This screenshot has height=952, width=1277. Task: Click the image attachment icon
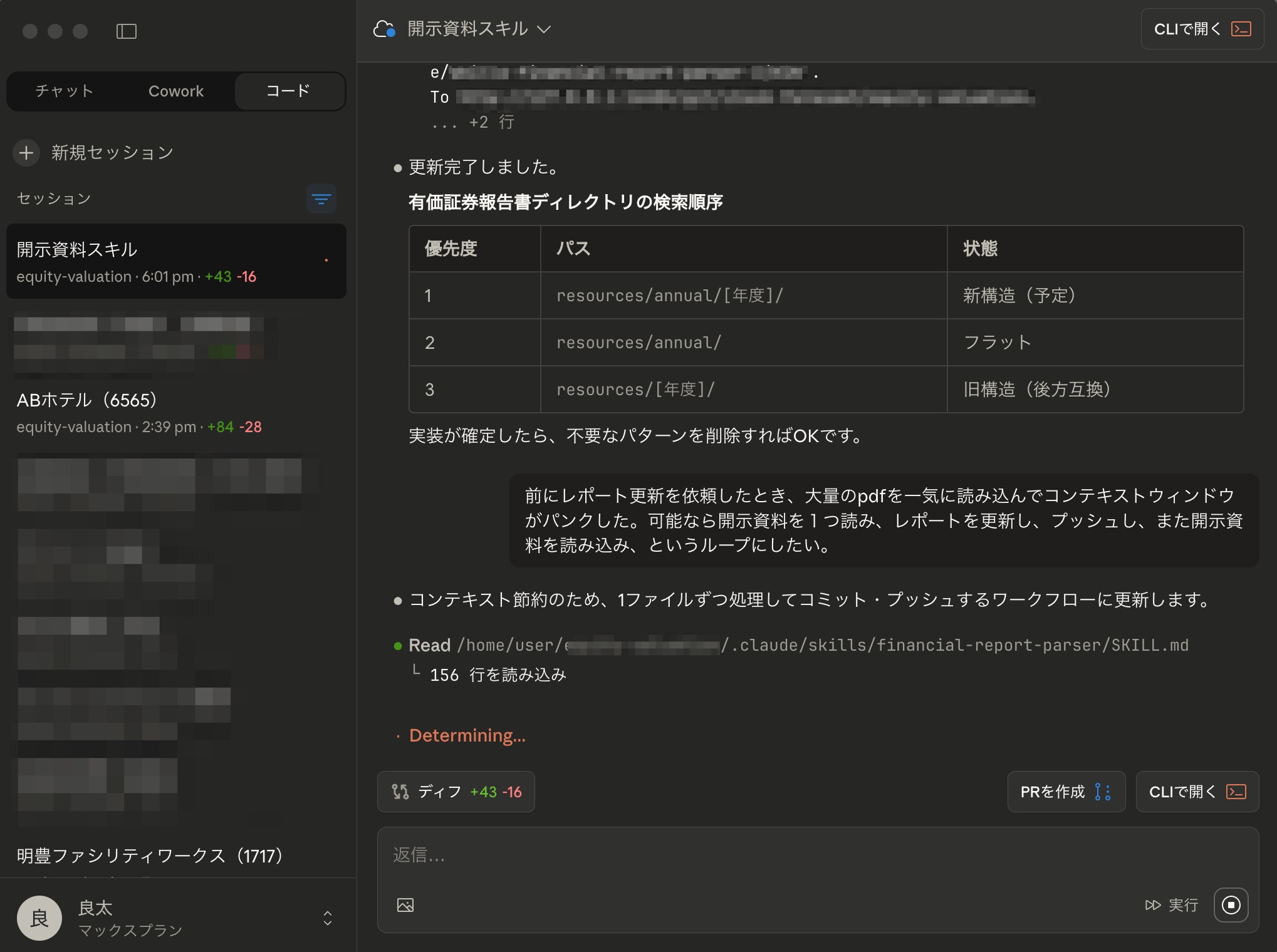(405, 905)
